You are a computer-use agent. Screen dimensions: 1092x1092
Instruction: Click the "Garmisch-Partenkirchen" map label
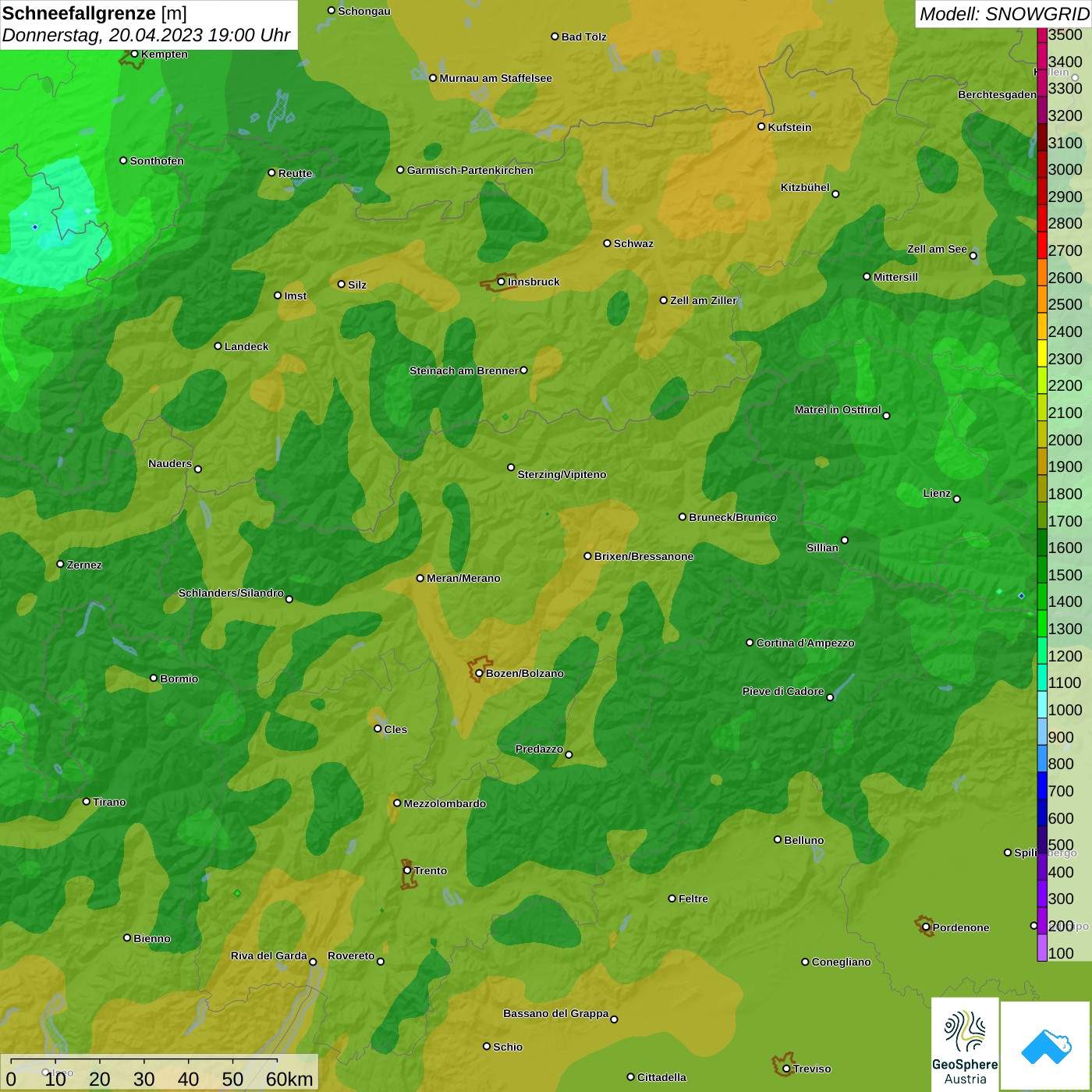470,170
